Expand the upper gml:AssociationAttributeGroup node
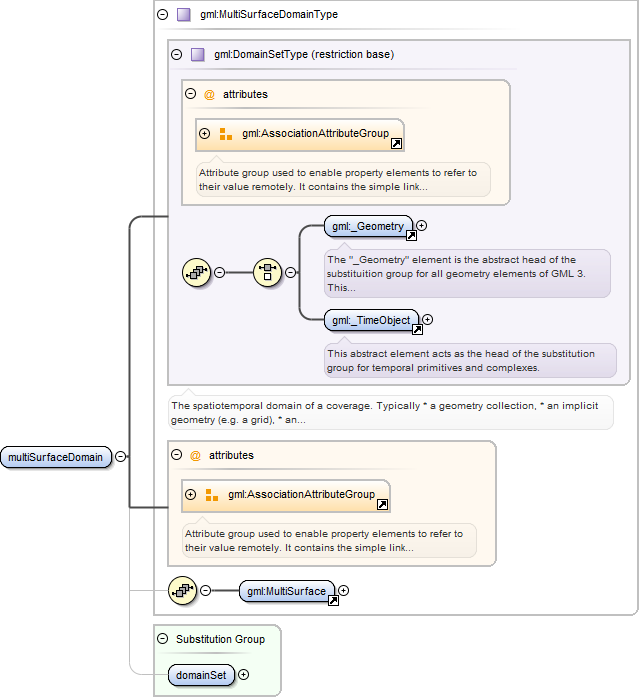 pyautogui.click(x=204, y=134)
